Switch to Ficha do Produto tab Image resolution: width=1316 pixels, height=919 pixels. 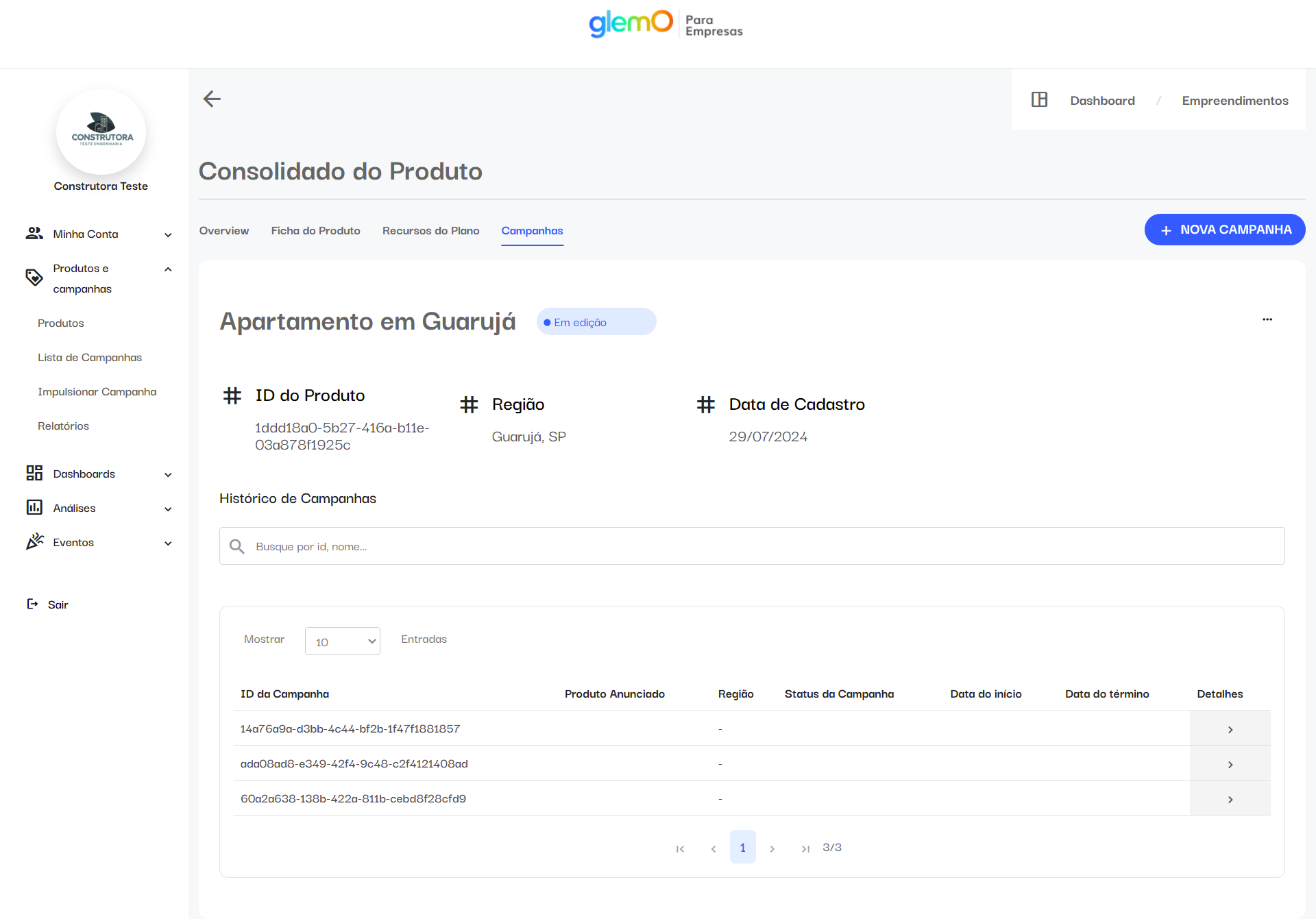pyautogui.click(x=315, y=231)
